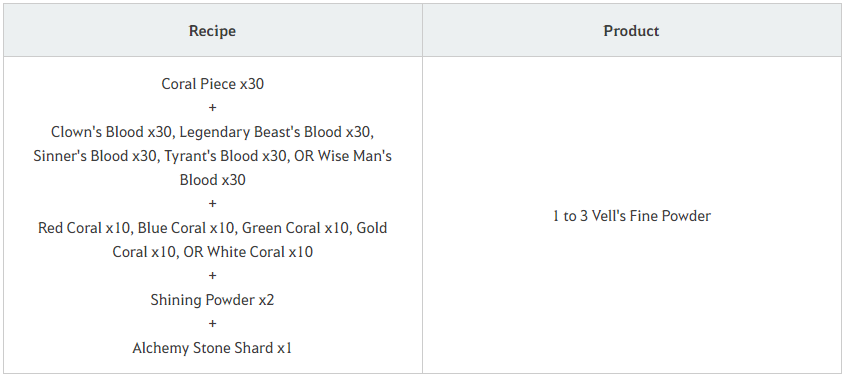Screen dimensions: 846x378
Task: Click 1 to 3 Vell's Fine Powder
Action: [632, 216]
